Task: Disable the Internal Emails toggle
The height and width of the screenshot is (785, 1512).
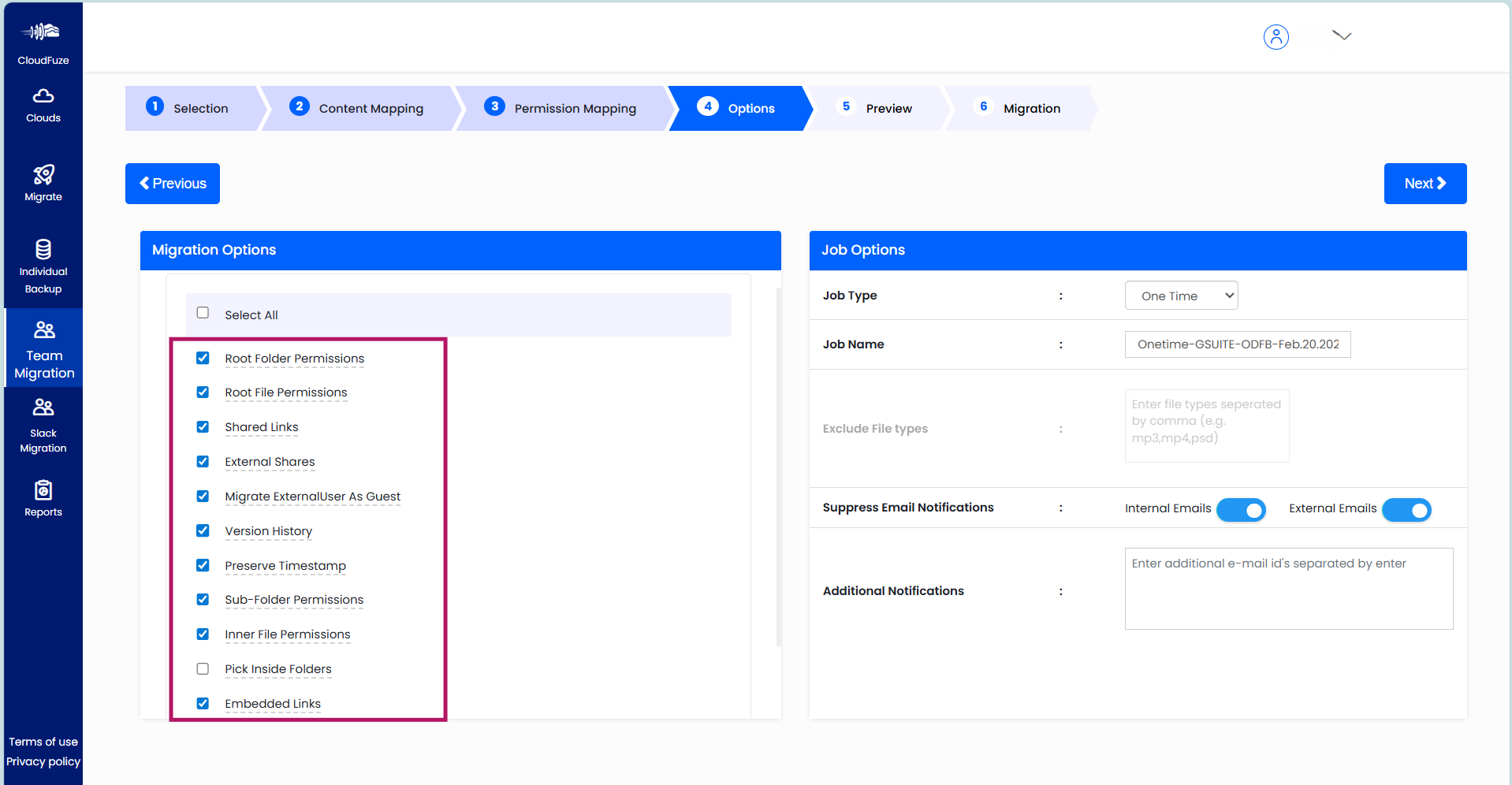Action: (x=1241, y=510)
